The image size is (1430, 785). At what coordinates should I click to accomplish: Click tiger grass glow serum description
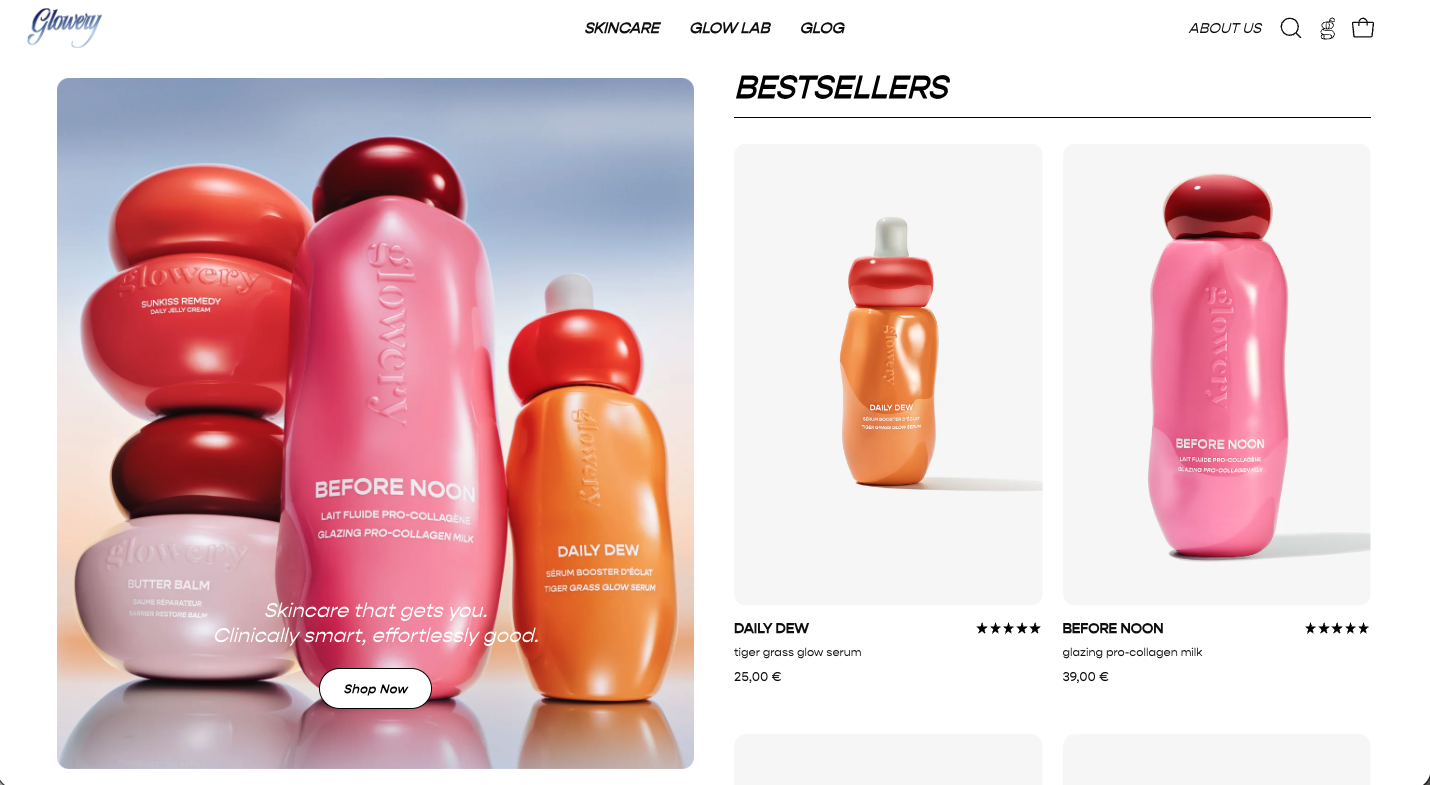[797, 652]
